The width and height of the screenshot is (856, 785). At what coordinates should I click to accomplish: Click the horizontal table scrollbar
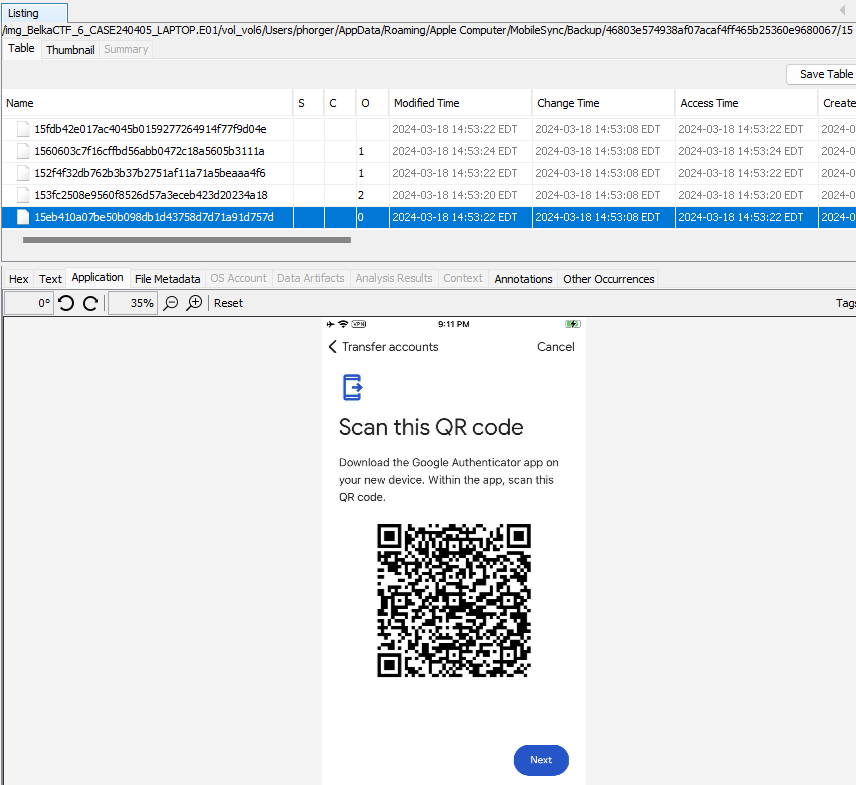(x=187, y=240)
